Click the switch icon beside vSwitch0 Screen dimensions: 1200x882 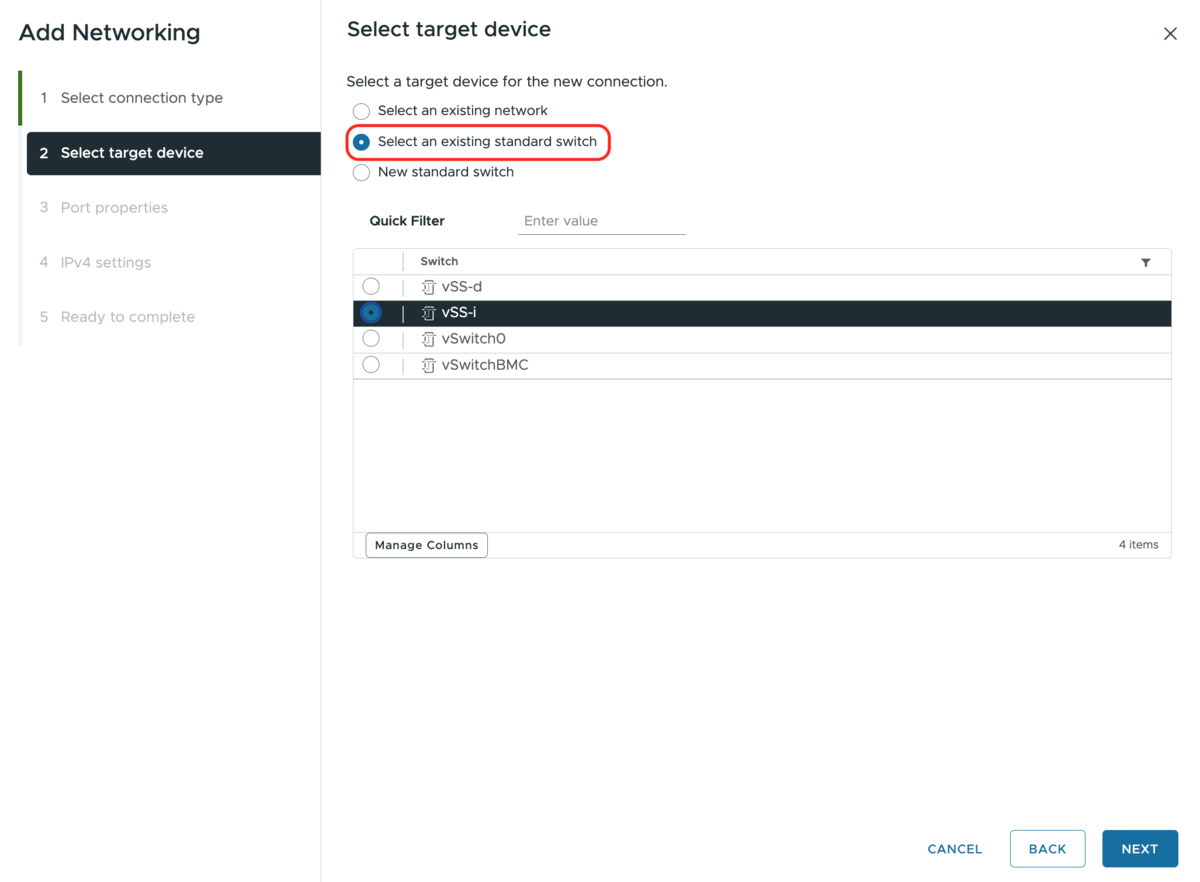point(429,339)
